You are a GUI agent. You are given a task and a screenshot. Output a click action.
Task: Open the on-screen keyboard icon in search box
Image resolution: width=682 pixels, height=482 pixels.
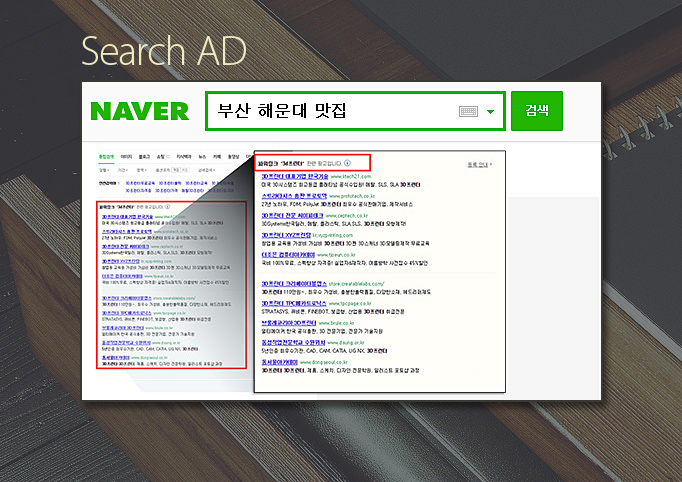469,112
